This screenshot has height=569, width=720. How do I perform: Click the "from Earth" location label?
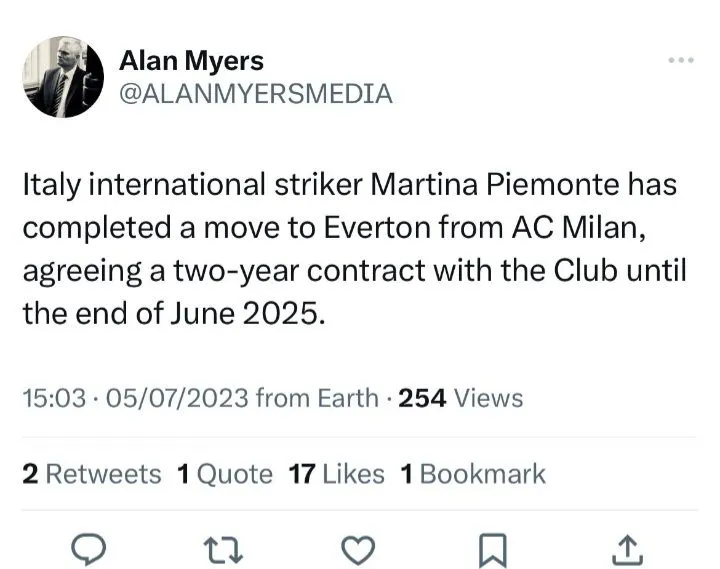point(317,398)
